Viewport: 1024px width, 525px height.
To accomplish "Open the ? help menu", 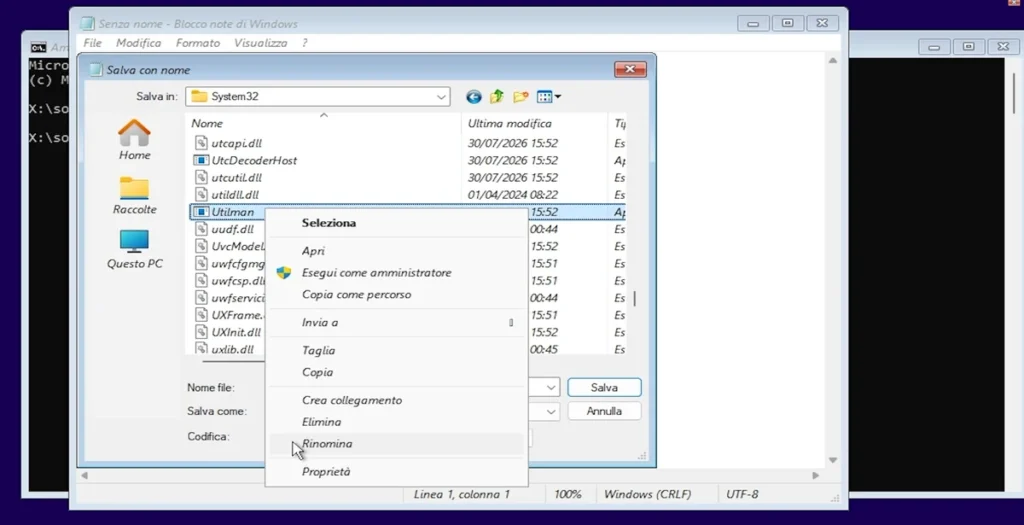I will (304, 42).
